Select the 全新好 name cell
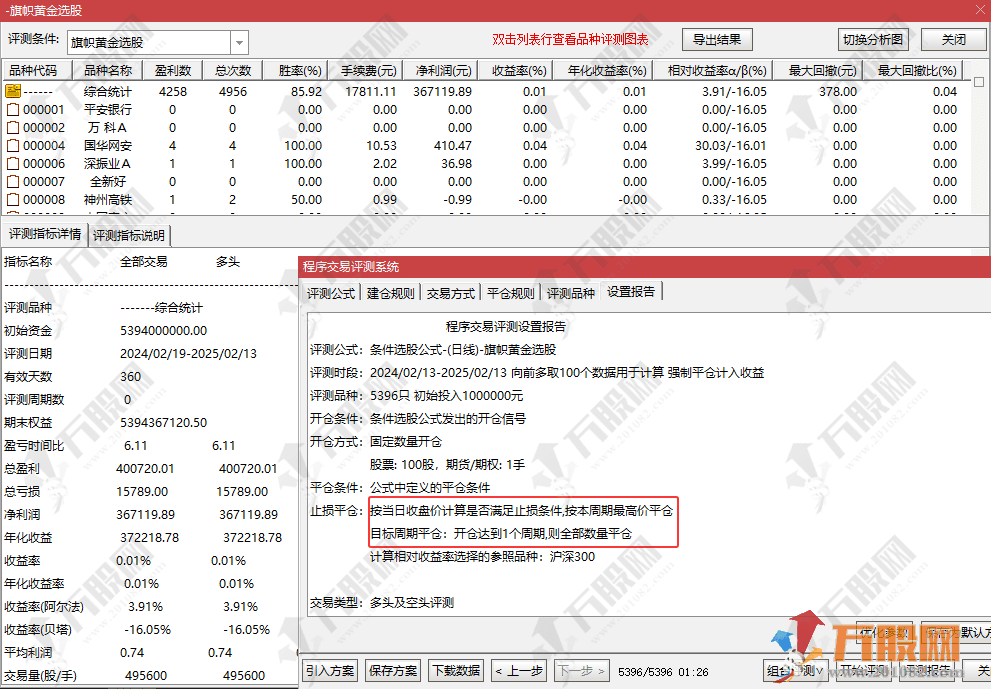Viewport: 991px width, 689px height. pyautogui.click(x=108, y=181)
